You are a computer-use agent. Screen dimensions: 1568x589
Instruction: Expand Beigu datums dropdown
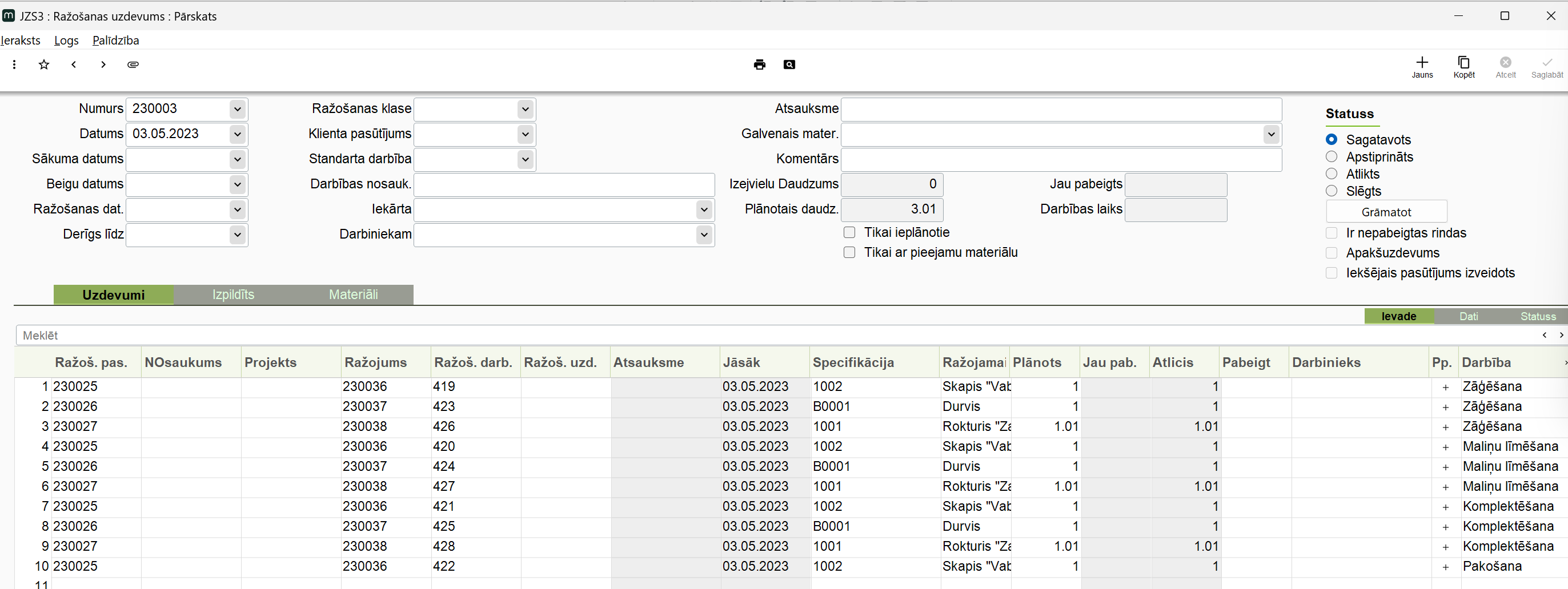pyautogui.click(x=238, y=184)
